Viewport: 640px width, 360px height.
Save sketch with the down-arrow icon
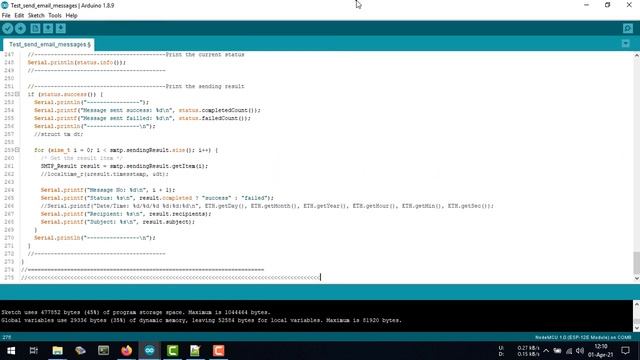(x=61, y=28)
